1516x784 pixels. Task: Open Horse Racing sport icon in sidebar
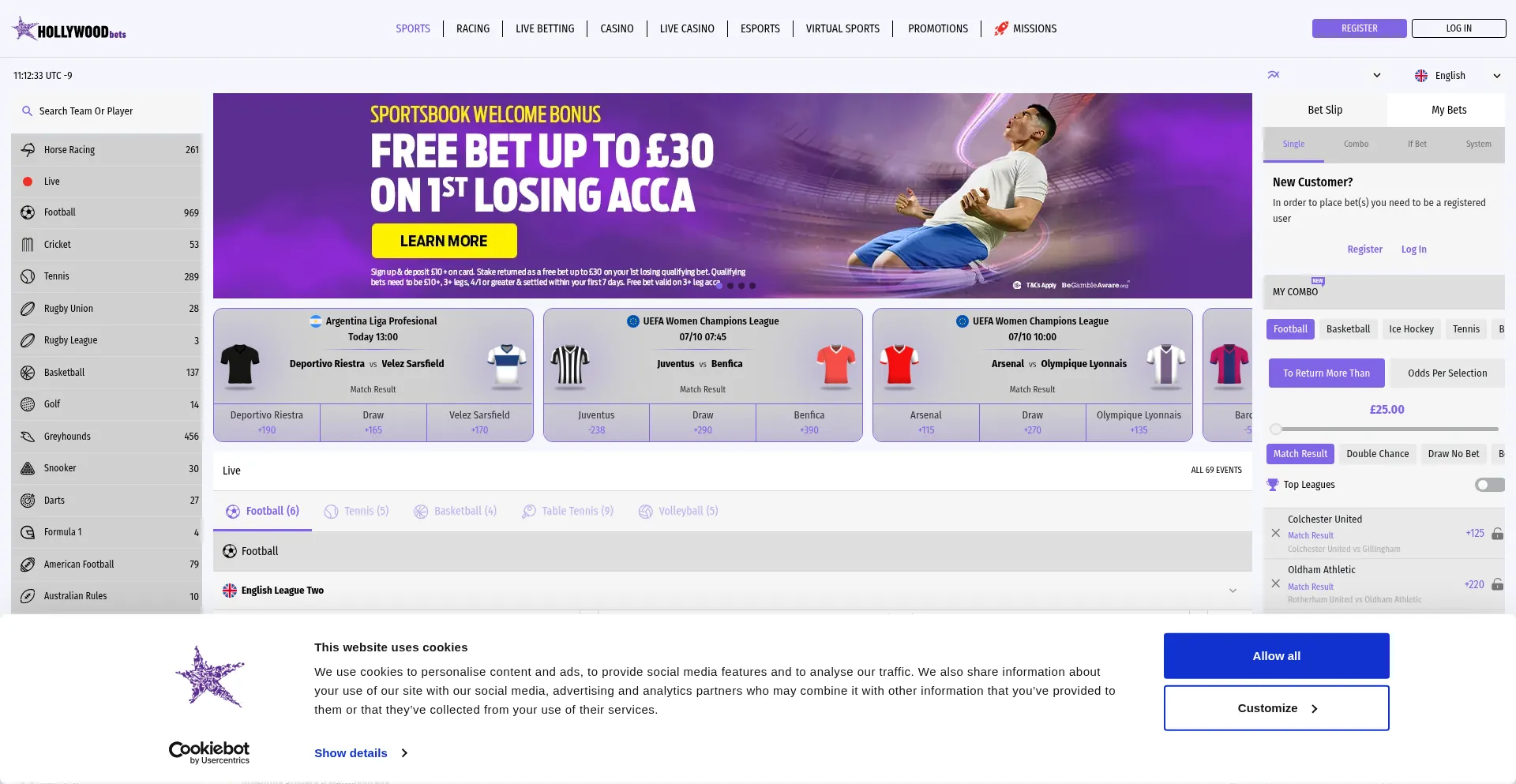(28, 150)
